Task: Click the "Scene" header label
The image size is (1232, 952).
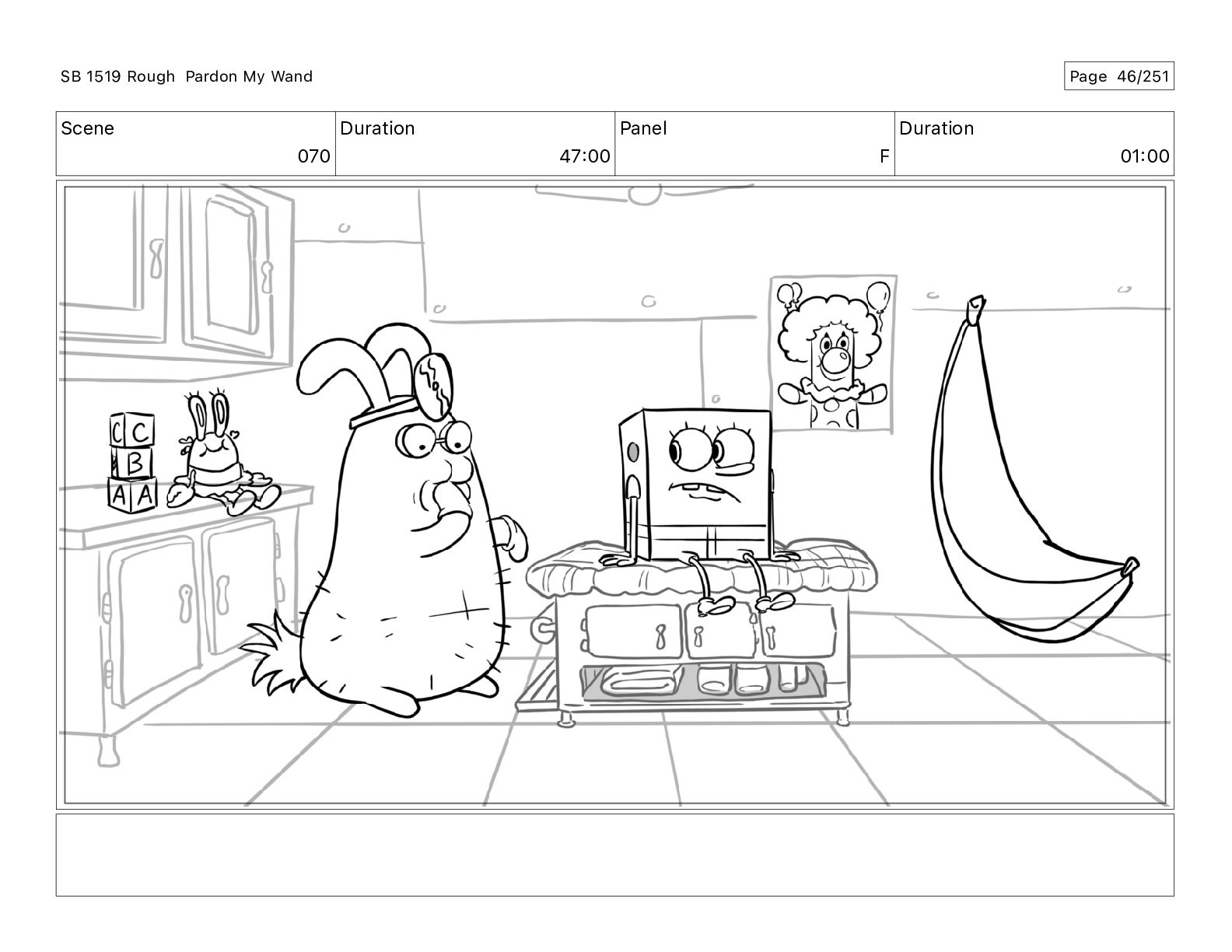Action: point(87,128)
